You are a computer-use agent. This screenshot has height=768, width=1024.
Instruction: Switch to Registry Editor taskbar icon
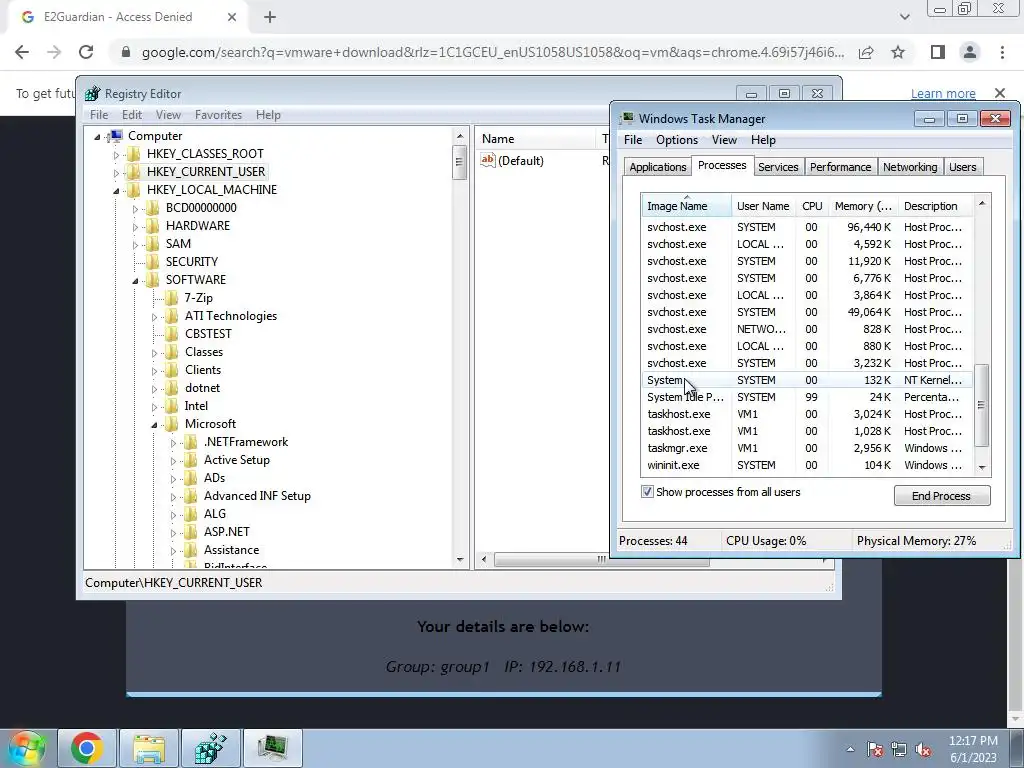click(211, 748)
